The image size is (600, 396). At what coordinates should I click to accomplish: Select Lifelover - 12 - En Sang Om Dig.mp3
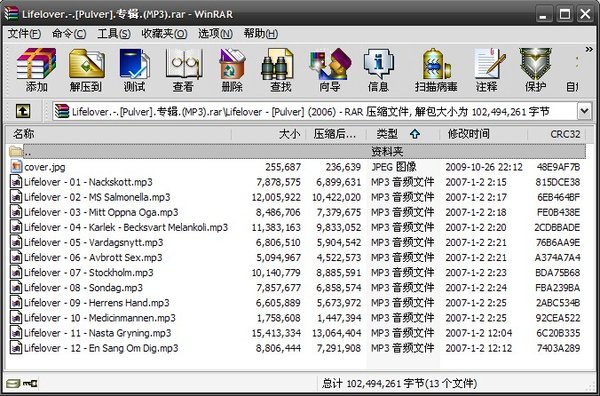coord(297,348)
